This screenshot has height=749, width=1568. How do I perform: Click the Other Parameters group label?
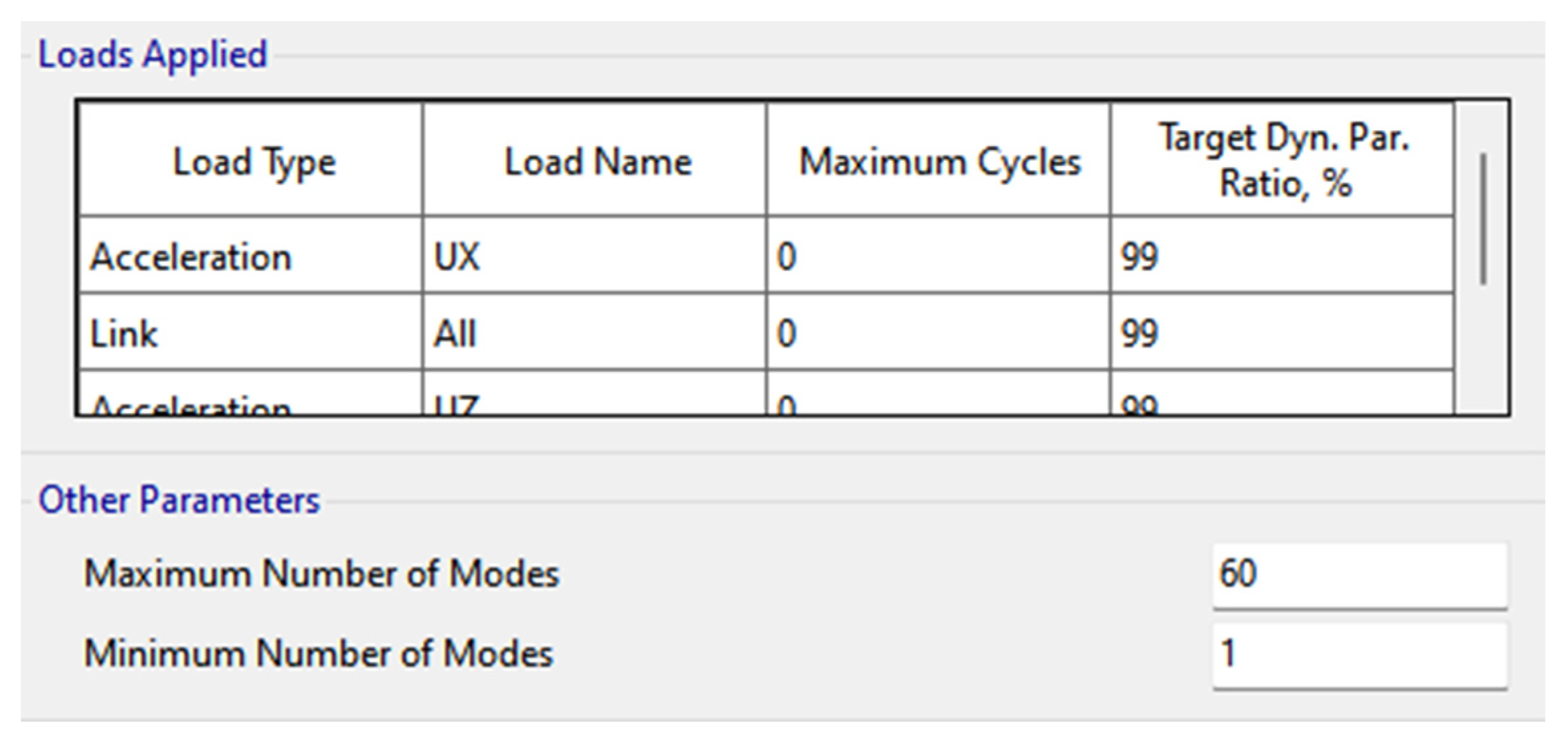[x=179, y=500]
